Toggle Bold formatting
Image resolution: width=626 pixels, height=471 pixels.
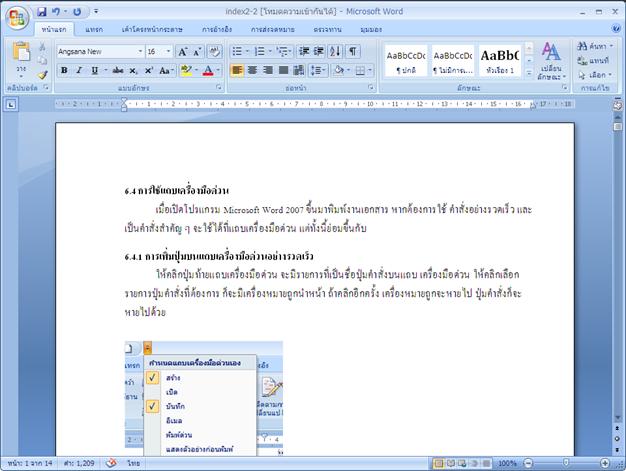pos(64,70)
